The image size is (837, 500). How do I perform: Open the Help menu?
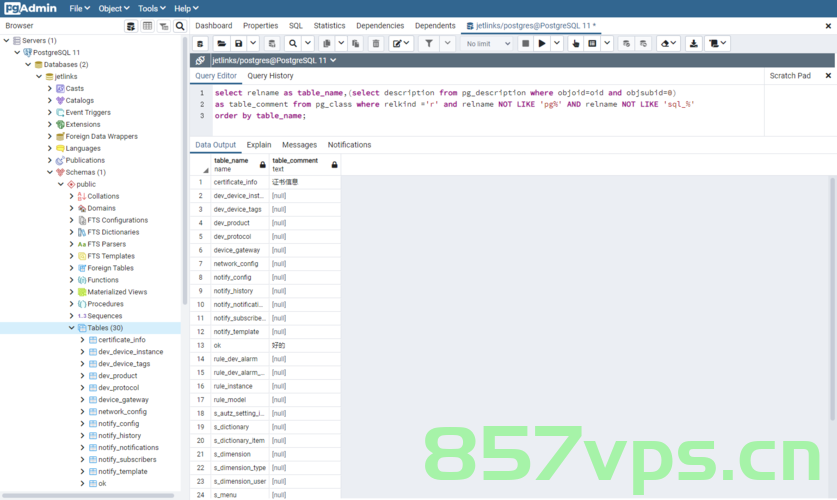[x=186, y=9]
